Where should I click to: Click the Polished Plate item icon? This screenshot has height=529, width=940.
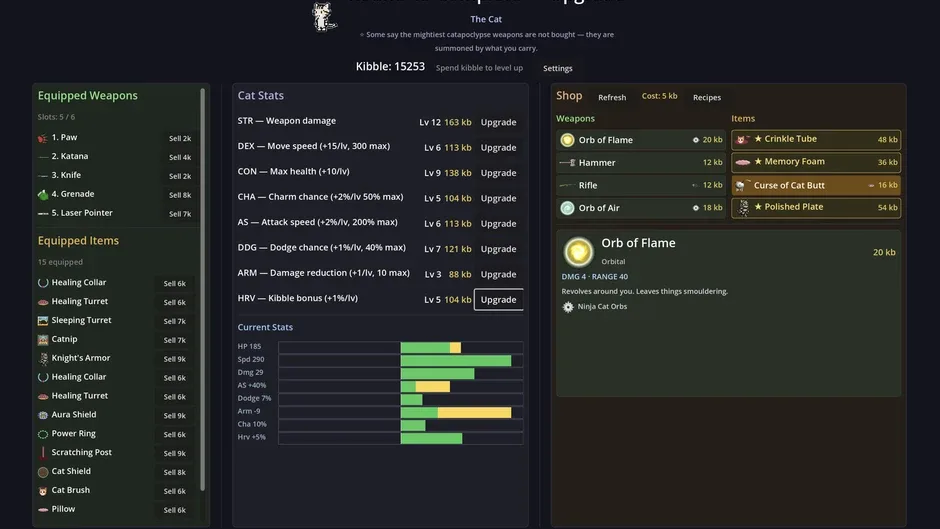[743, 208]
